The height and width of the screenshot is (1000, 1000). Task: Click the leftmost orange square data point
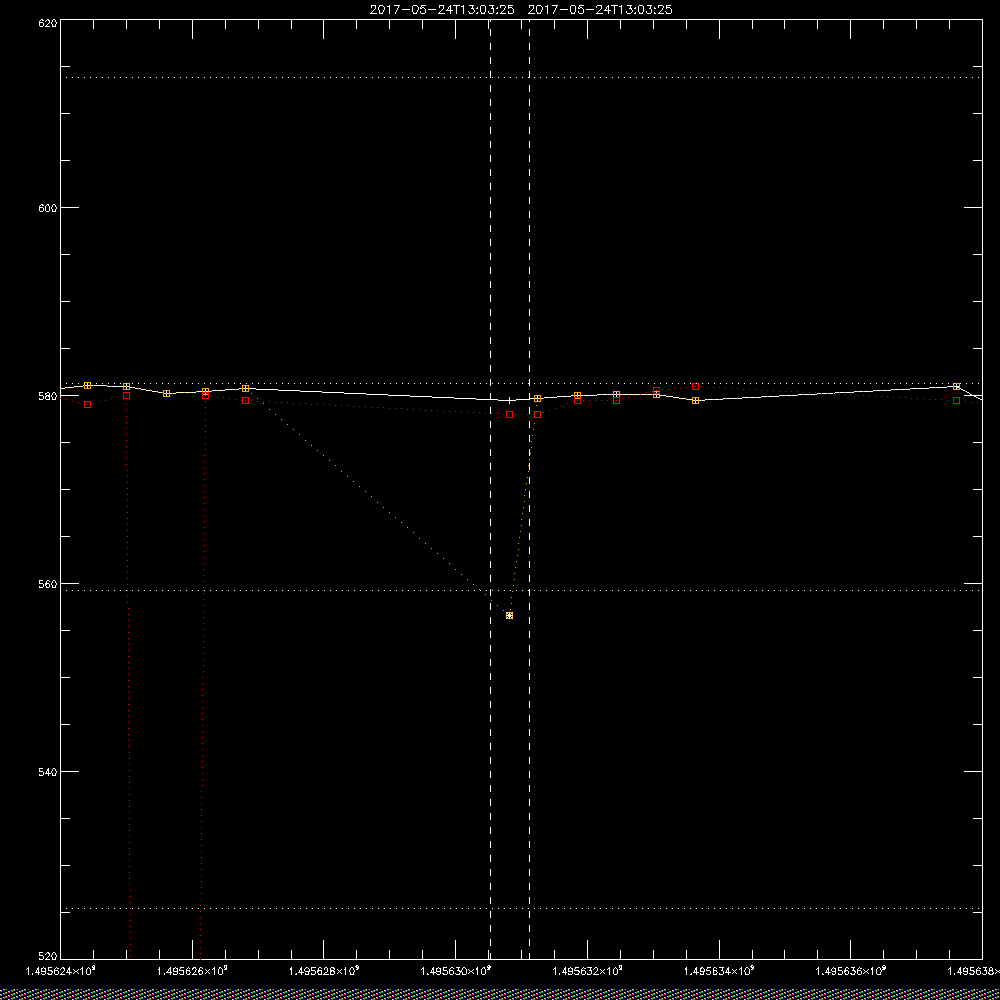click(87, 385)
